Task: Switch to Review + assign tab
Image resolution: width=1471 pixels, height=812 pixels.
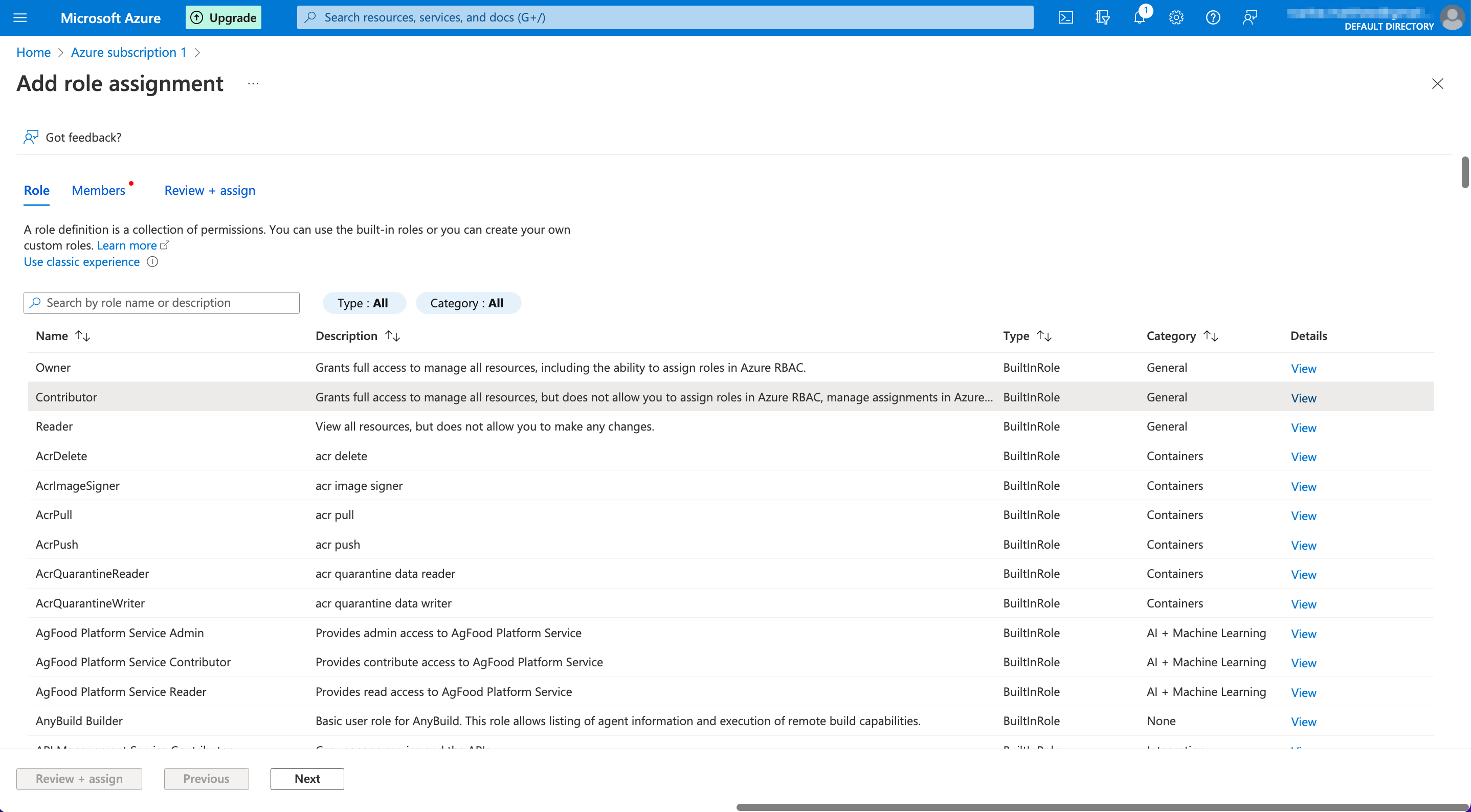Action: [x=210, y=190]
